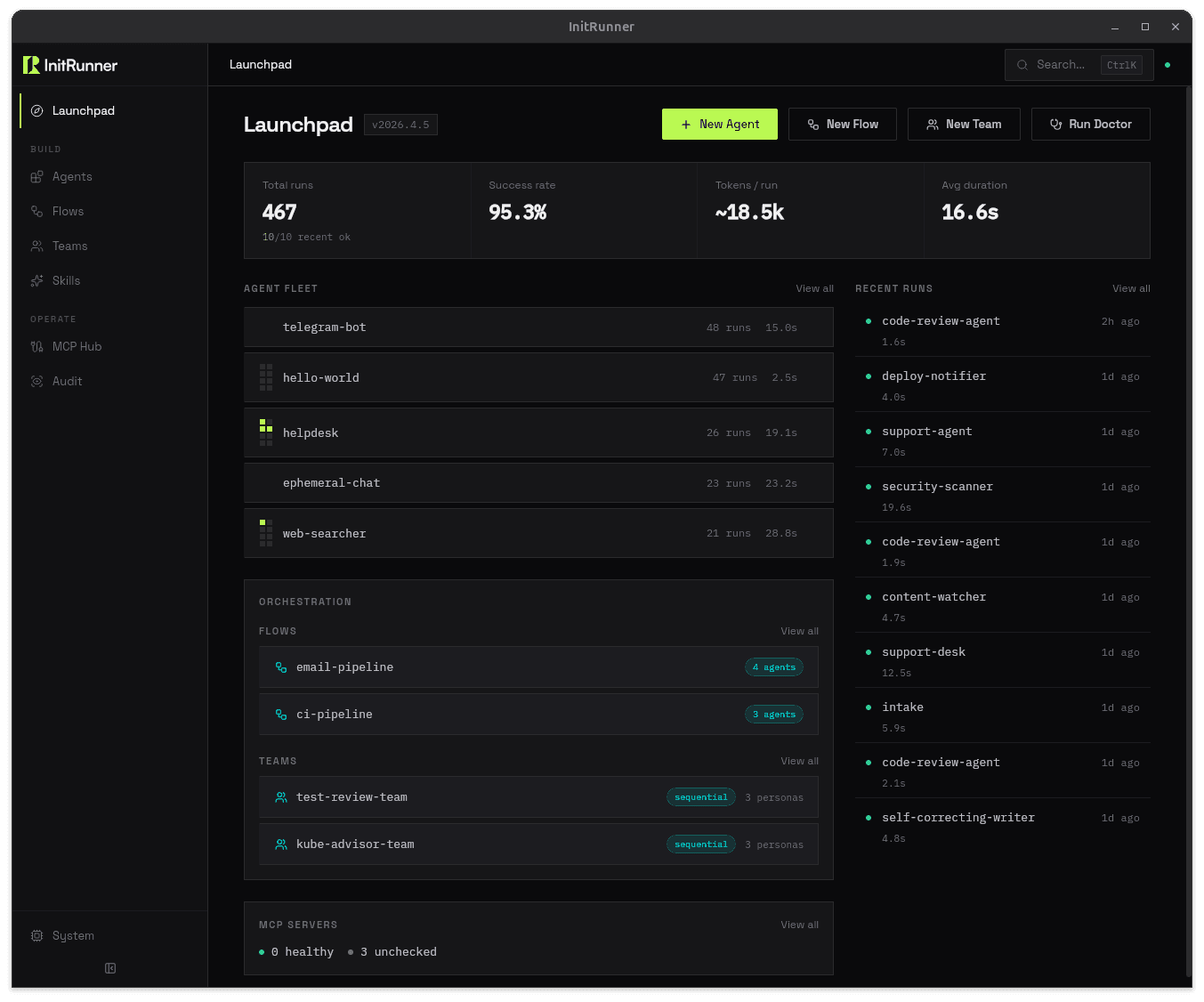Click the plus icon on New Agent
The height and width of the screenshot is (1002, 1204).
(686, 125)
